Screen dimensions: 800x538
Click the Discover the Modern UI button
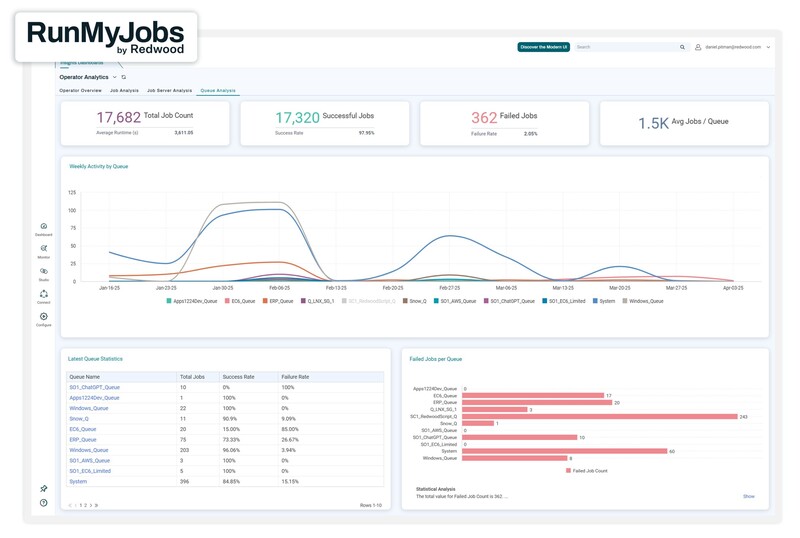coord(543,47)
